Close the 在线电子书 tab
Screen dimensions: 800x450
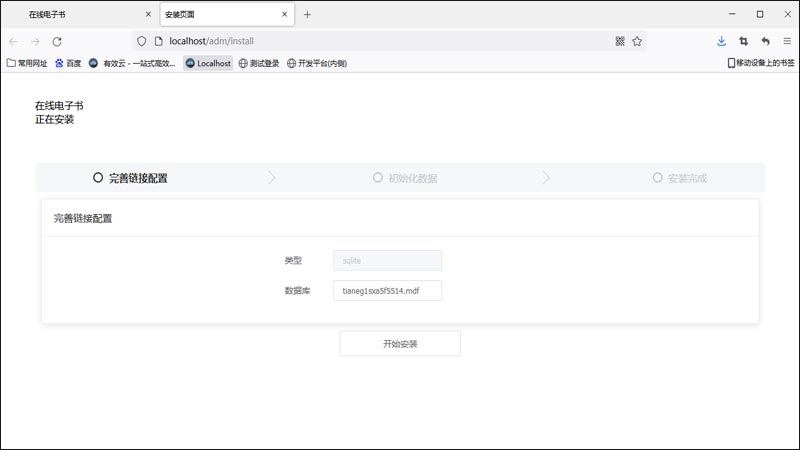[148, 14]
